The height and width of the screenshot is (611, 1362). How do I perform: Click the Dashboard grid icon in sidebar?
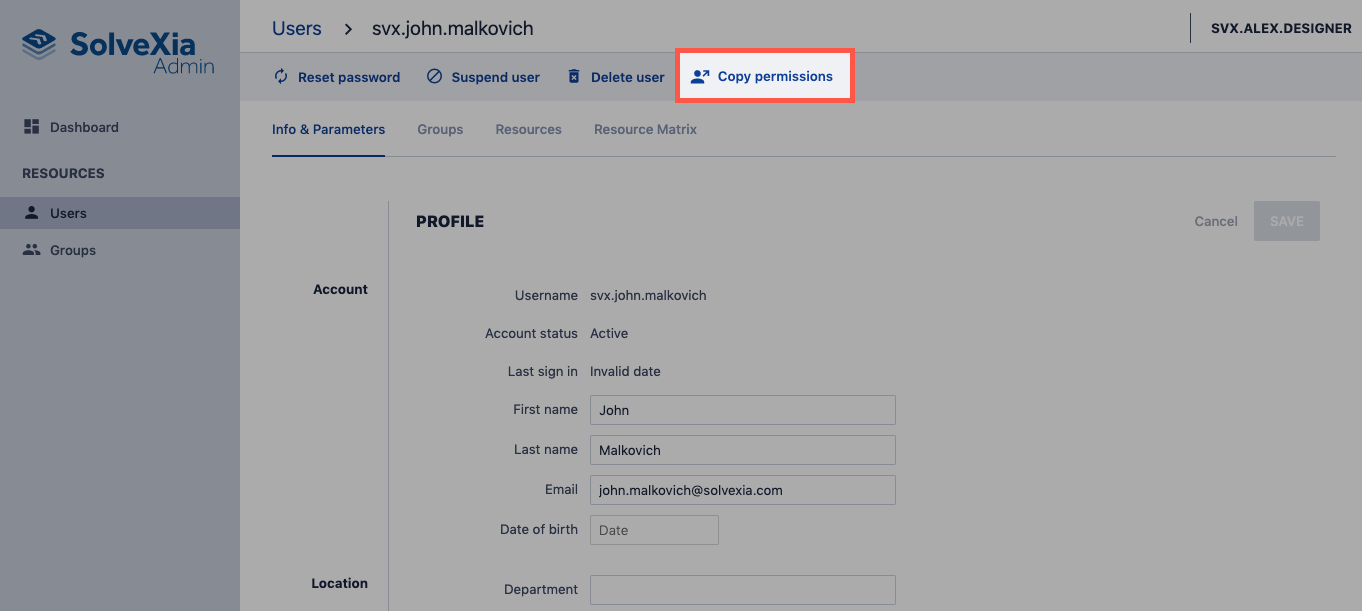(31, 127)
